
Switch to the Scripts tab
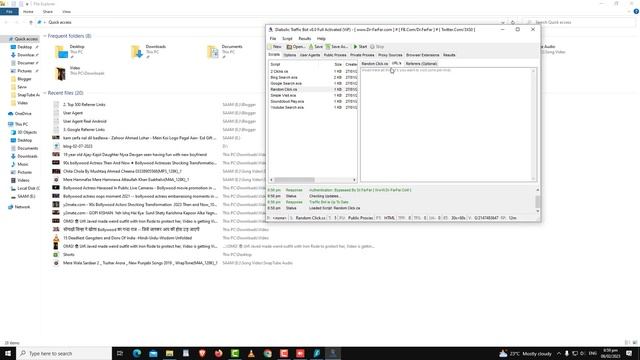[274, 55]
